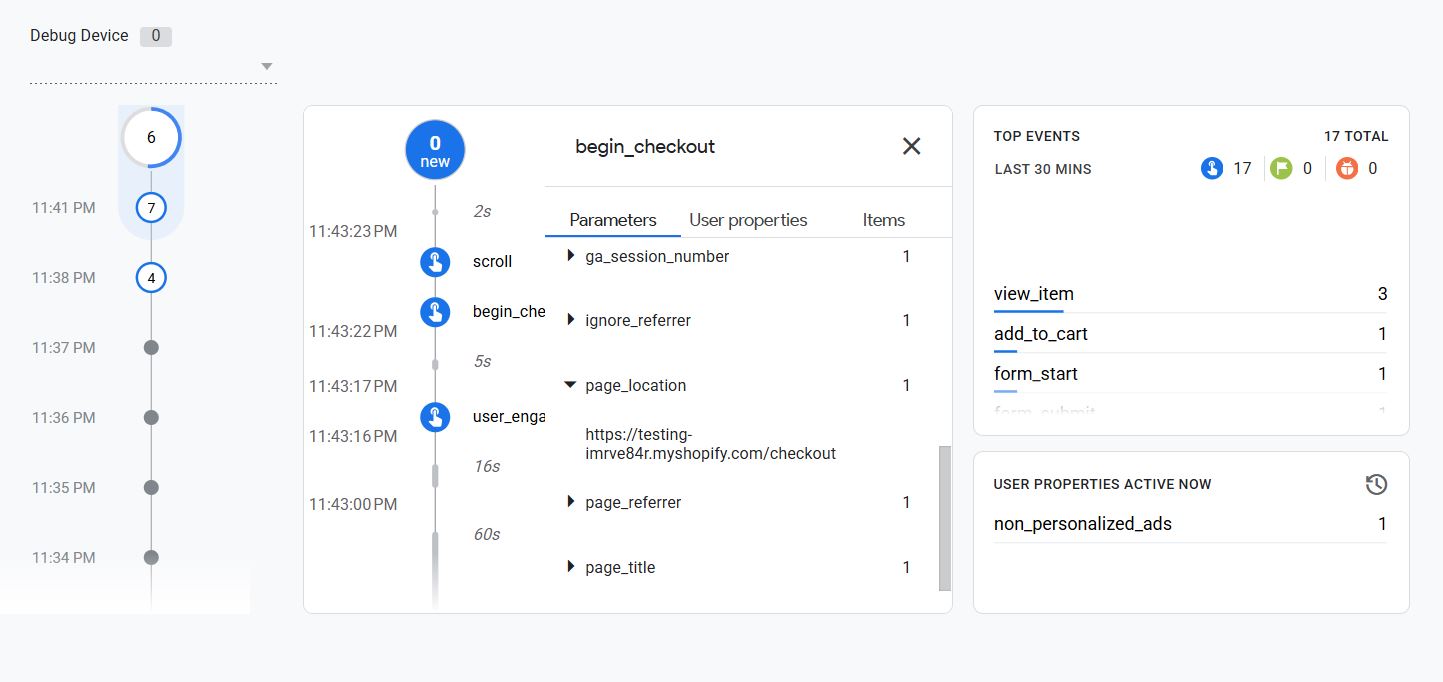Click the parameters list vertical scrollbar
This screenshot has height=682, width=1443.
click(945, 518)
